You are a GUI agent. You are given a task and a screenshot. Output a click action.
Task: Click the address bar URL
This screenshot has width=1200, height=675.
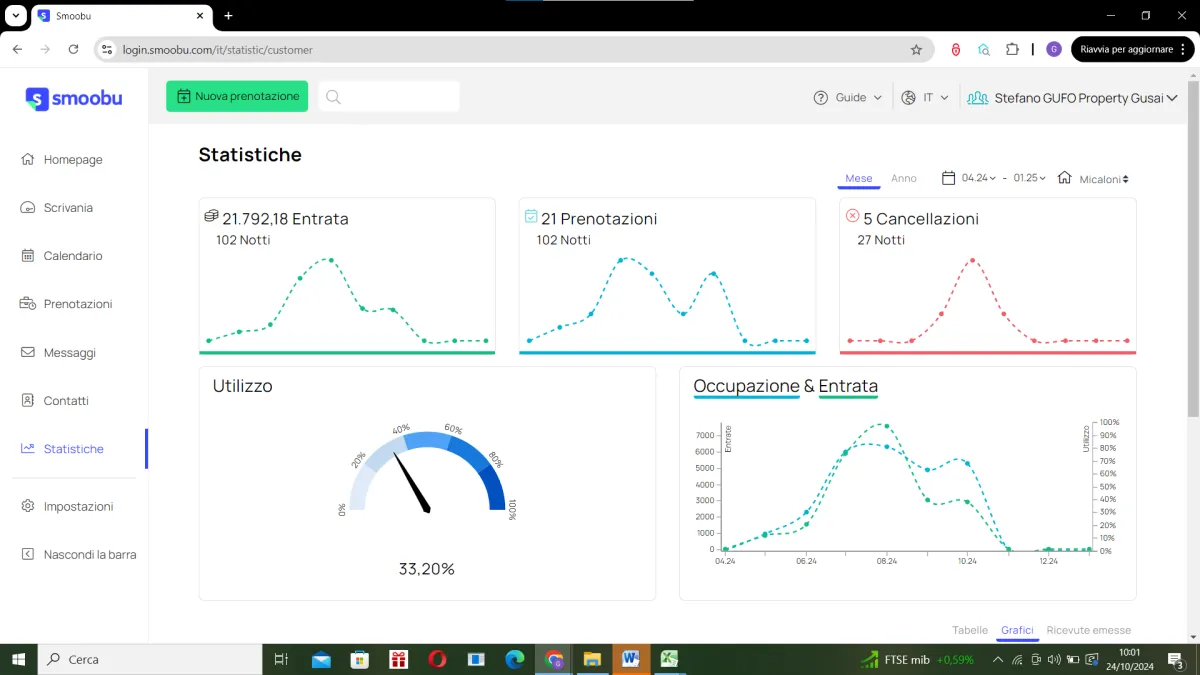tap(217, 50)
